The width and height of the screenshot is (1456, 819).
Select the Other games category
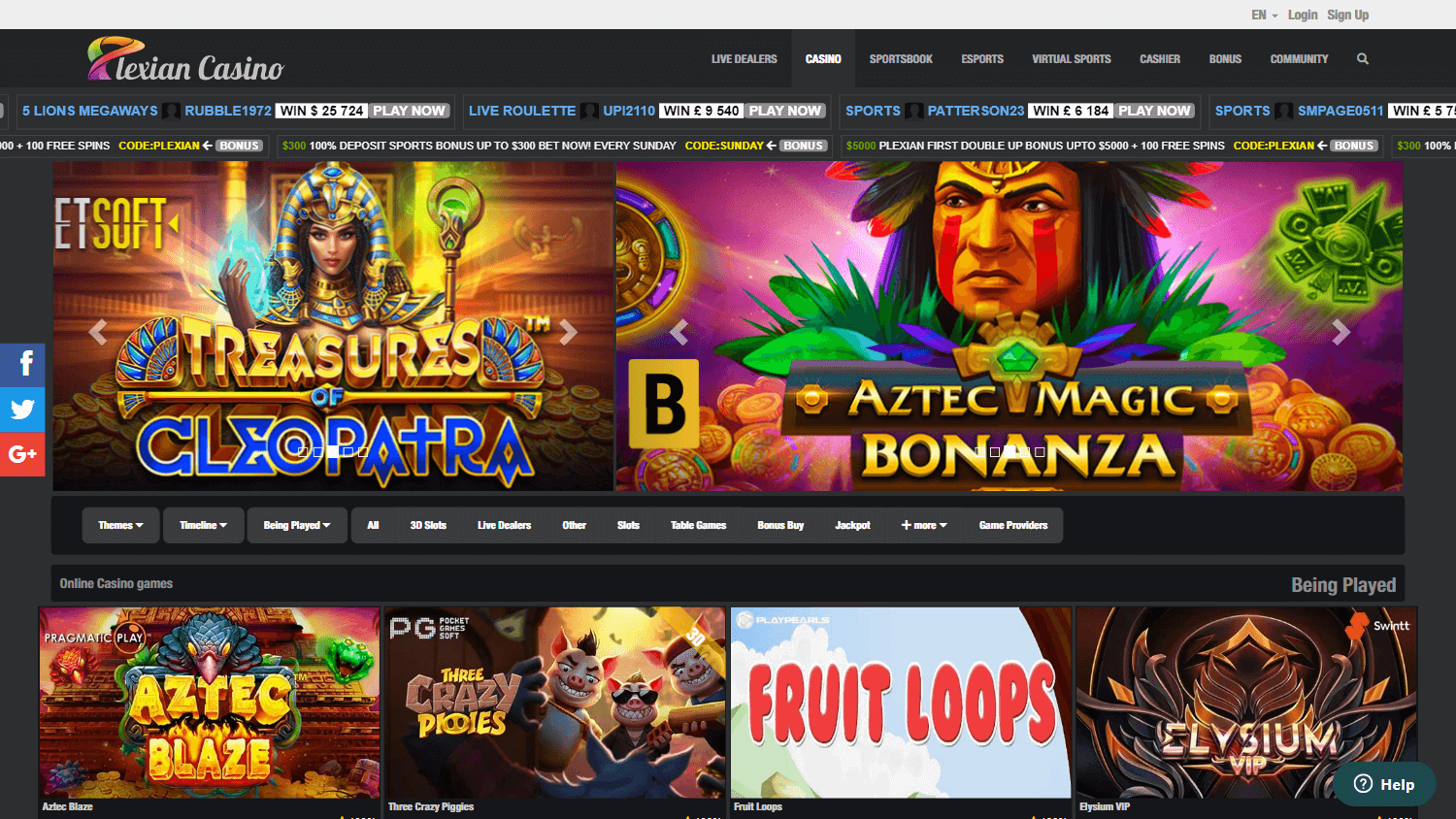tap(574, 525)
